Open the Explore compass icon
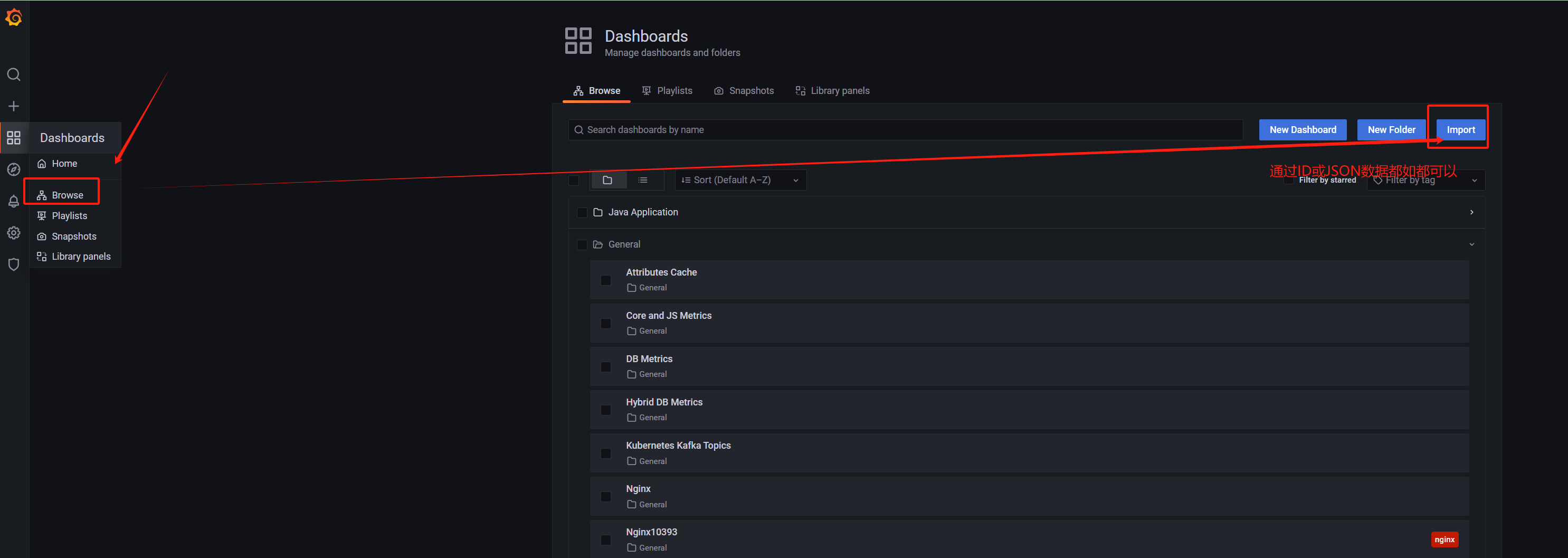The image size is (1568, 558). [13, 169]
